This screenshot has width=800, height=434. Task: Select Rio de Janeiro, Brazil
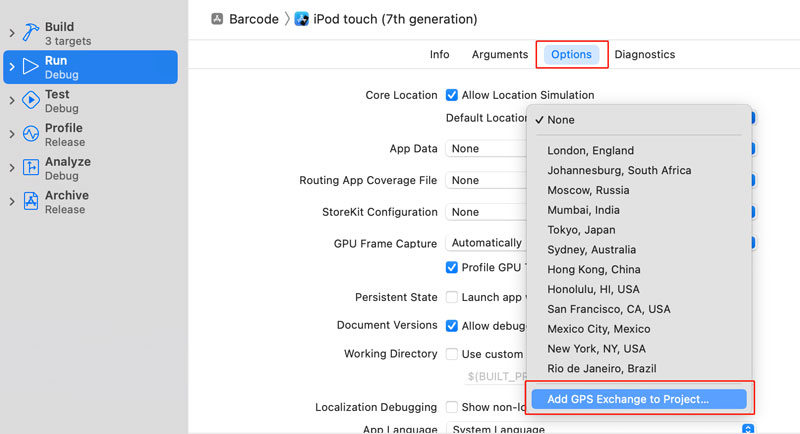(x=639, y=369)
